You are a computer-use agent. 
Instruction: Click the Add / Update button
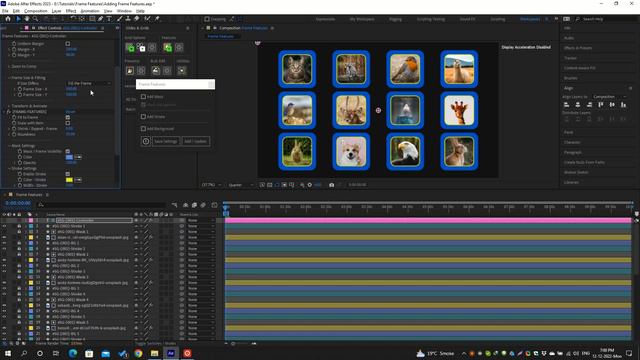tap(196, 141)
